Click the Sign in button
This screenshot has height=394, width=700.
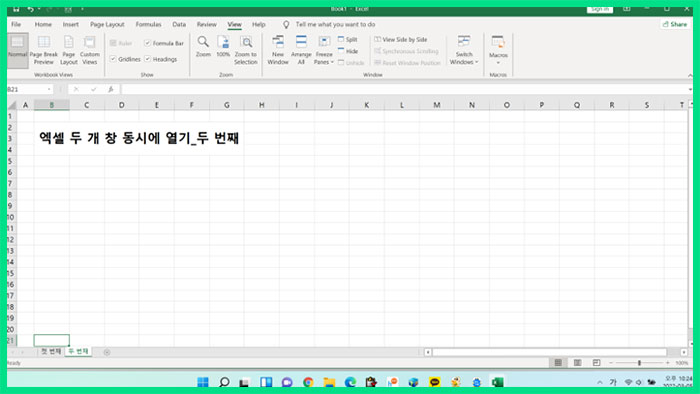(600, 8)
